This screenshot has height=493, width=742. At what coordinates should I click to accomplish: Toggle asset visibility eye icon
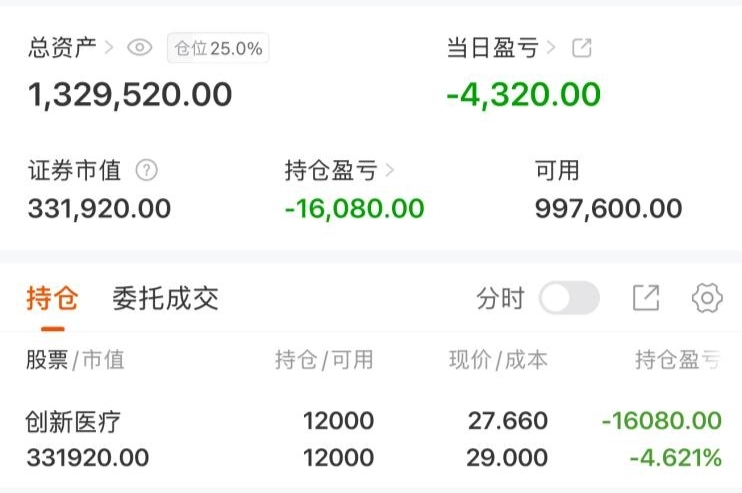tap(140, 47)
